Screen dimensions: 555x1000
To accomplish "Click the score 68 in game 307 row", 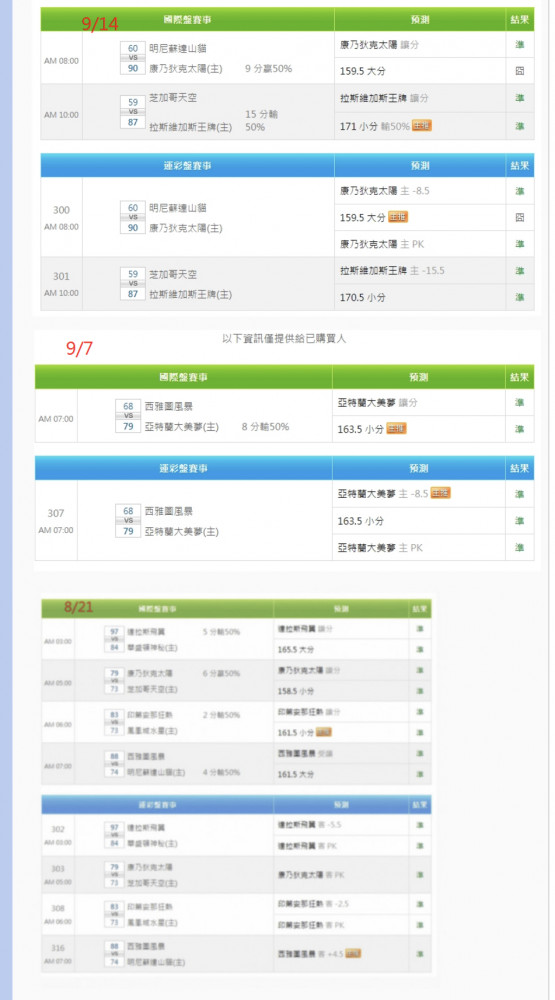I will click(x=128, y=511).
